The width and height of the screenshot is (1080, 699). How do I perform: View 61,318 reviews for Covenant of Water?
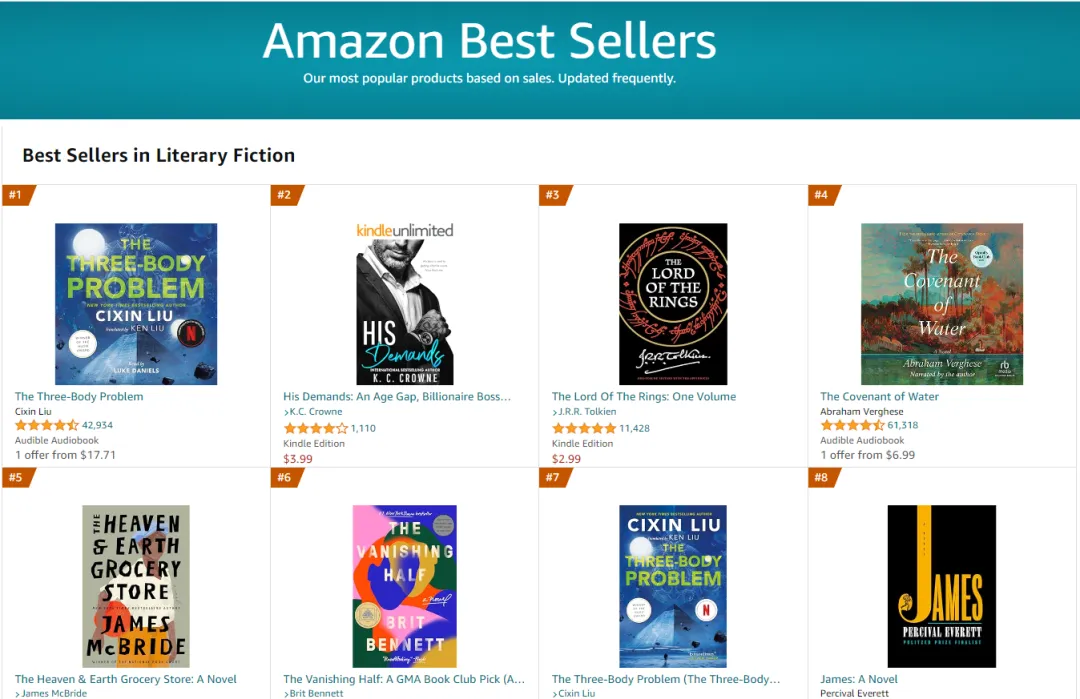coord(902,425)
